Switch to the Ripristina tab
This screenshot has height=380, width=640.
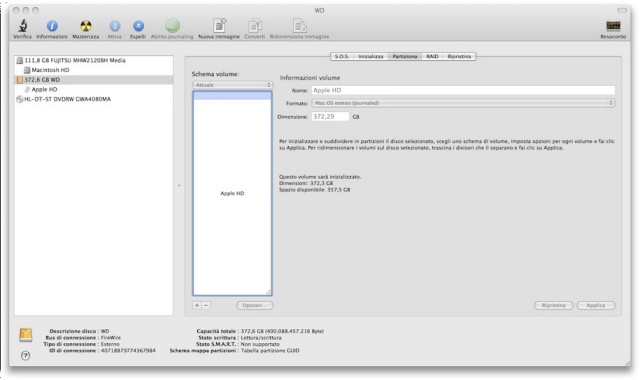[x=459, y=57]
